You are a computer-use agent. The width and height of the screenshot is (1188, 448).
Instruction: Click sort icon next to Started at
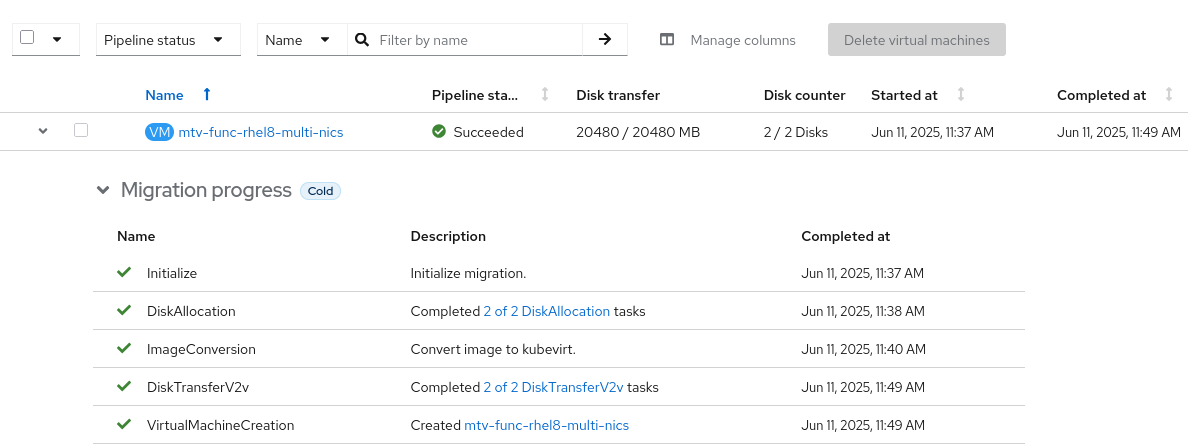point(961,95)
